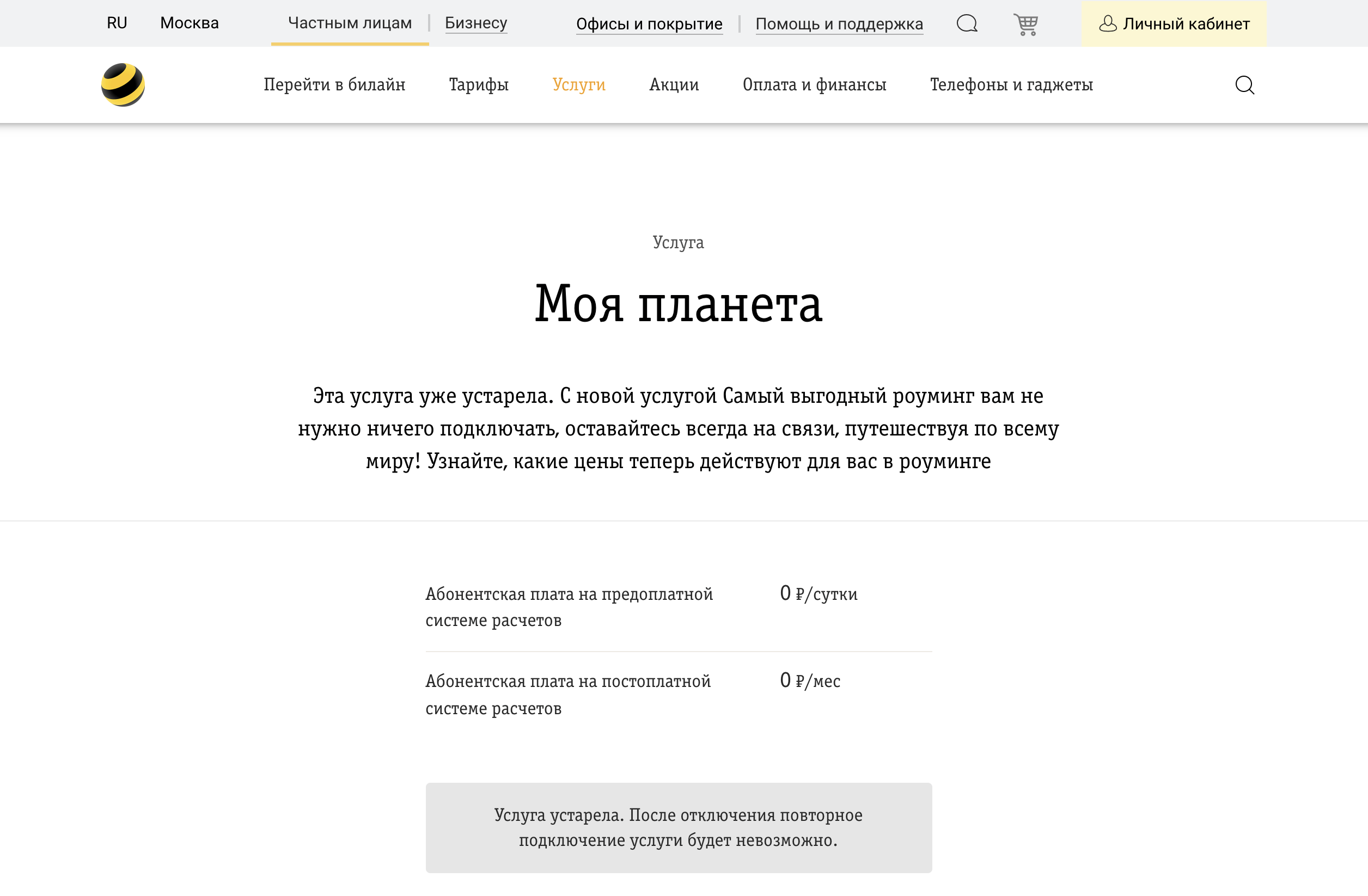
Task: Click the service deprecation notice box
Action: point(678,828)
